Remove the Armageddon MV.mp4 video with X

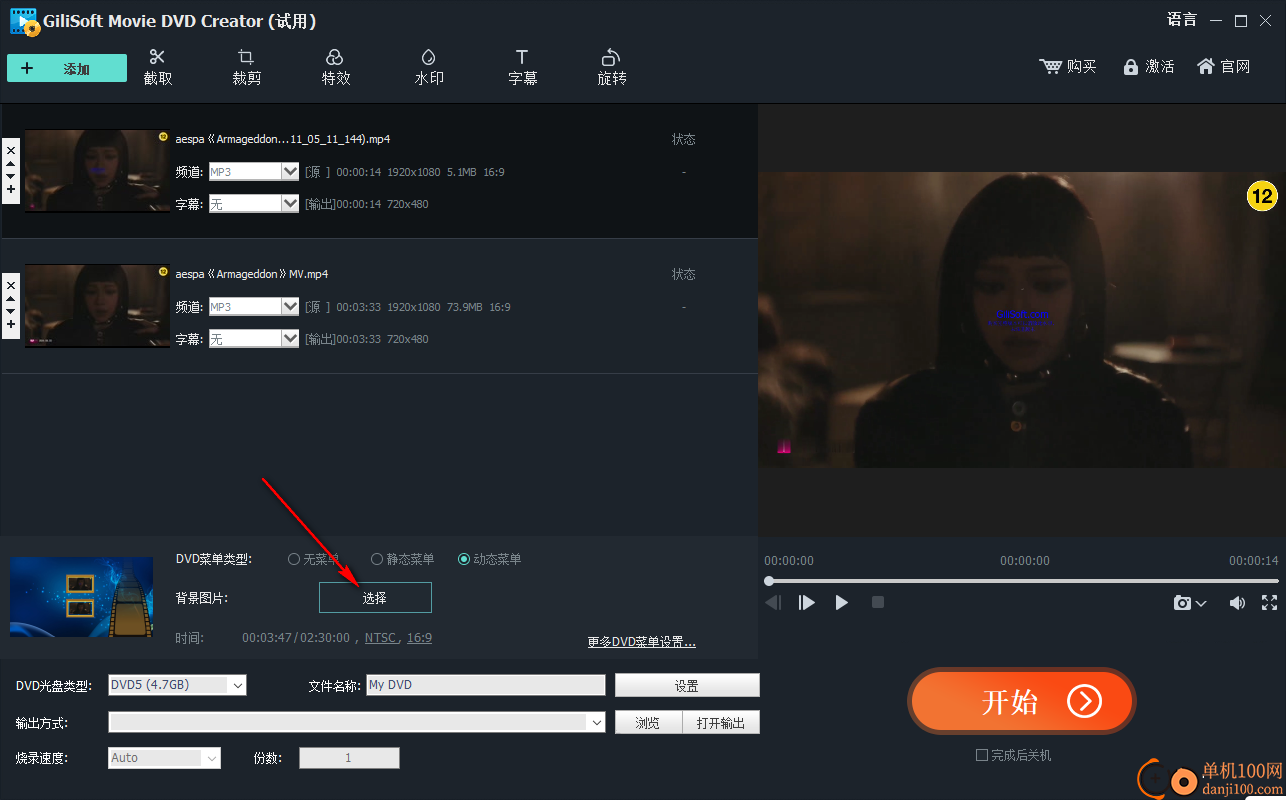tap(11, 285)
